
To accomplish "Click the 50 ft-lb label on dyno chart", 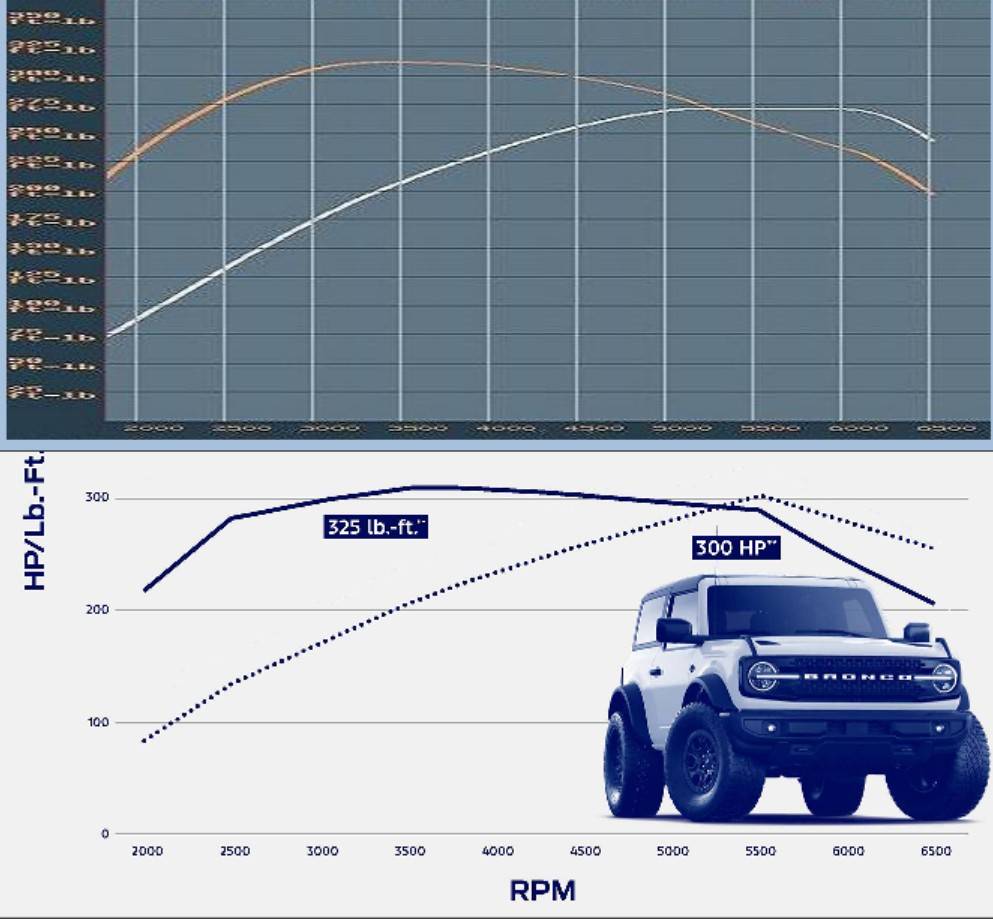I will coord(52,364).
